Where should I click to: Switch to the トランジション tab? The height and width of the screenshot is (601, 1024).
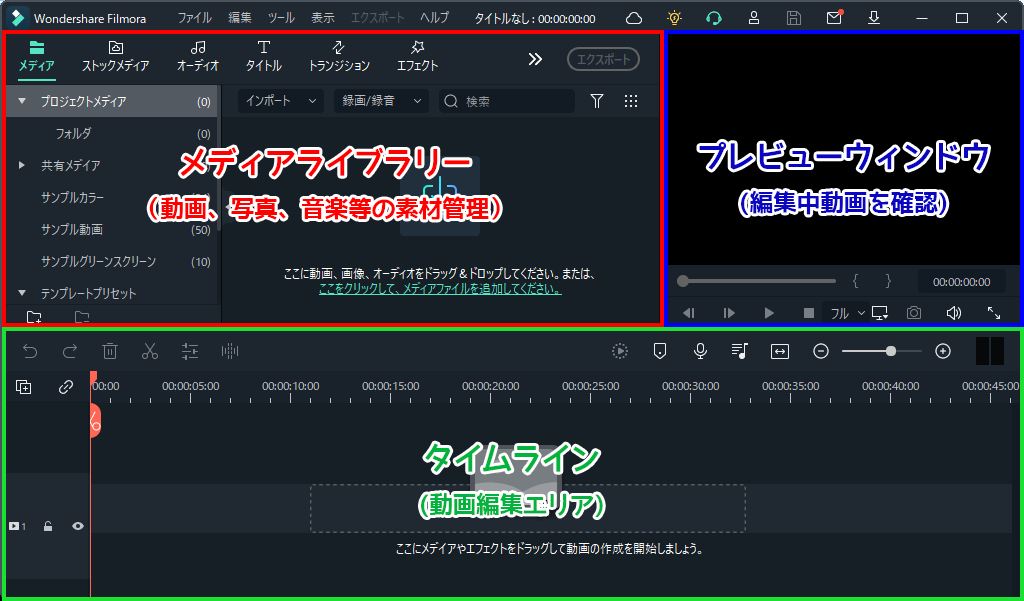coord(339,56)
